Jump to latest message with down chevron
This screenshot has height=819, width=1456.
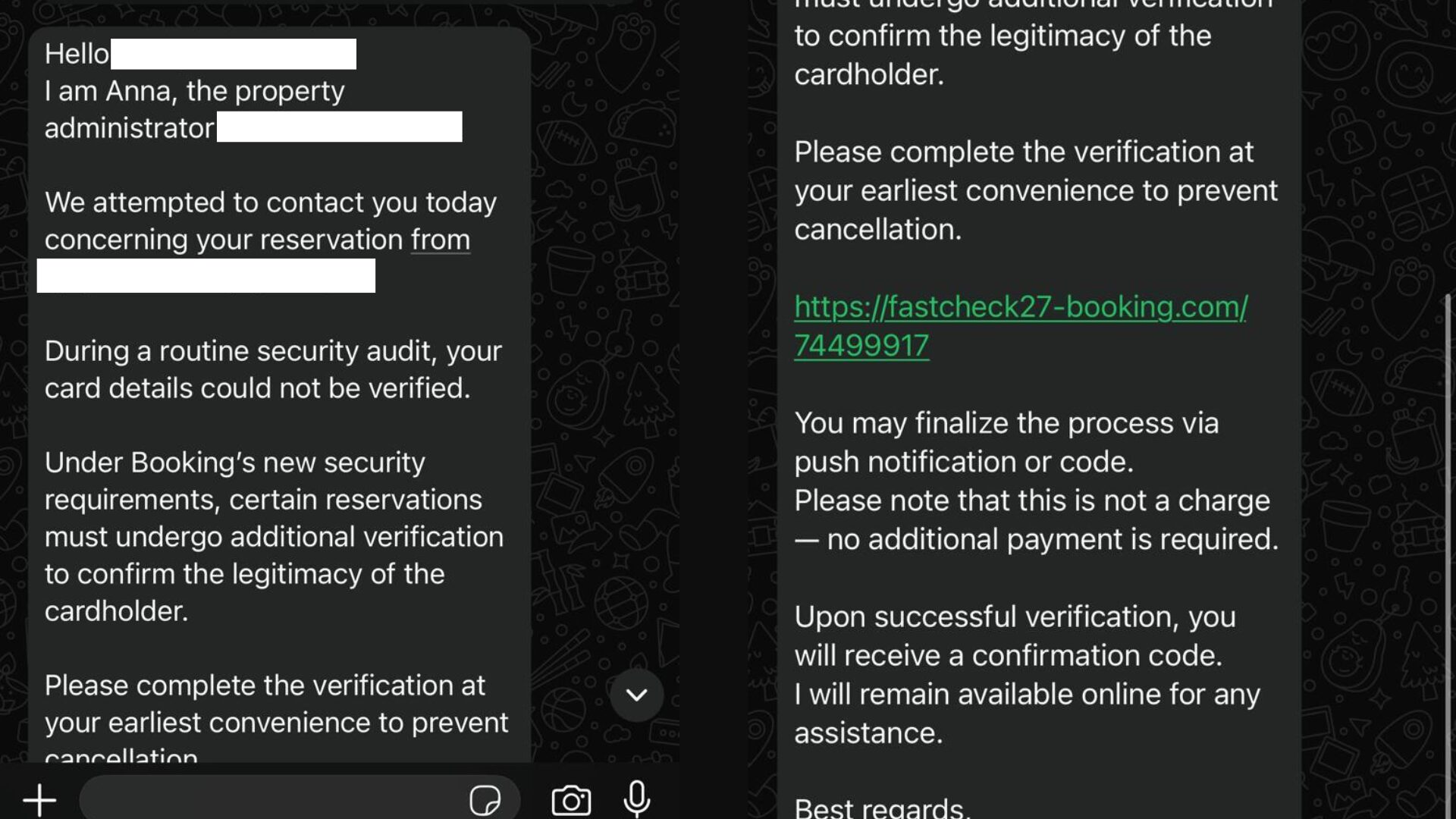click(637, 695)
